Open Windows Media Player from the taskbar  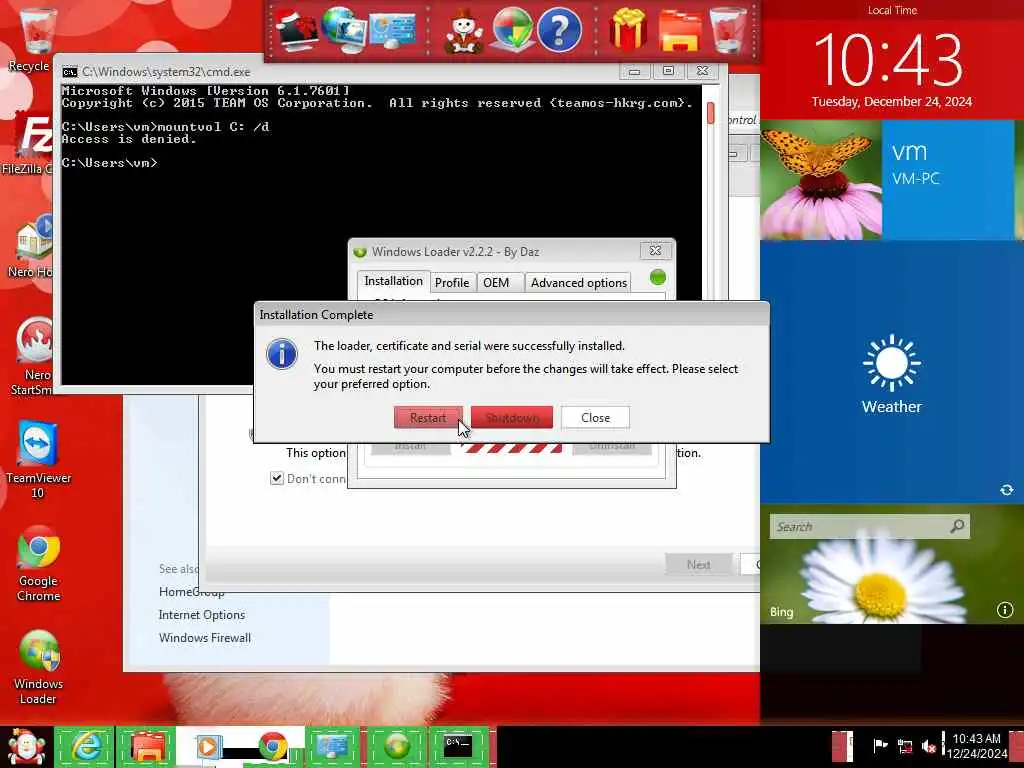[208, 747]
